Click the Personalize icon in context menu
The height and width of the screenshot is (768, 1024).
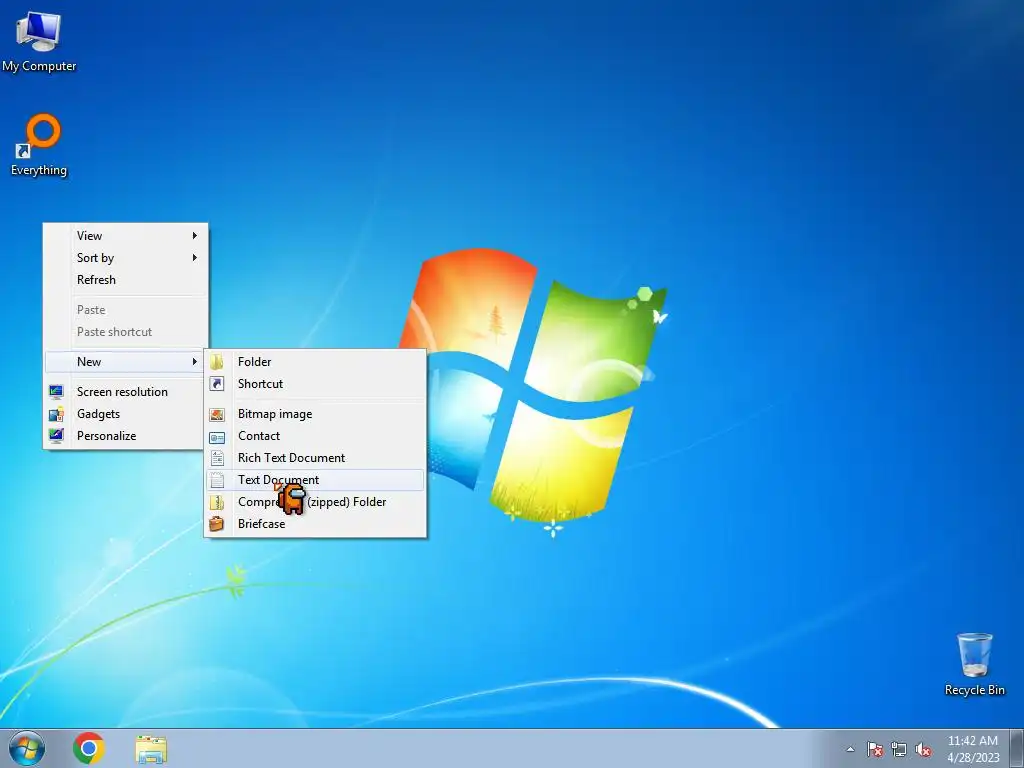click(x=56, y=436)
